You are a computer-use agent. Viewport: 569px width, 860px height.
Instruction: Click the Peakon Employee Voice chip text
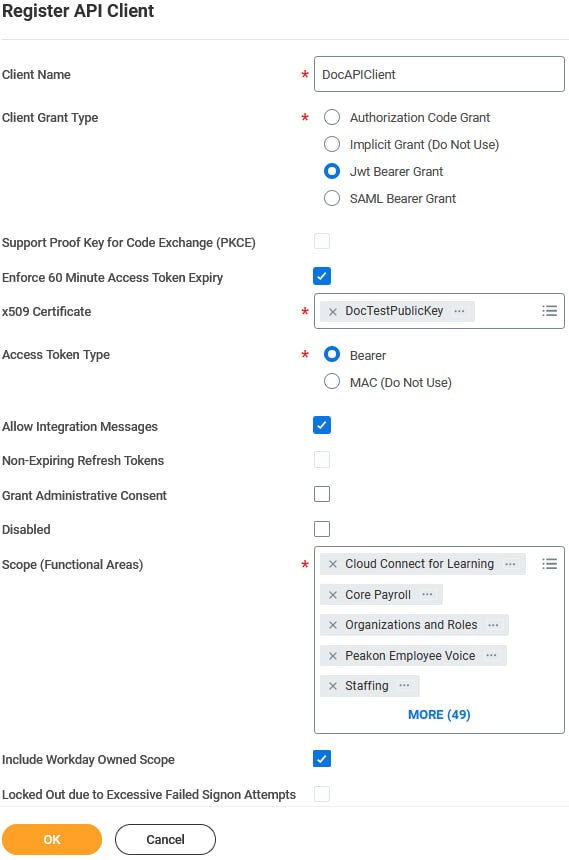410,655
